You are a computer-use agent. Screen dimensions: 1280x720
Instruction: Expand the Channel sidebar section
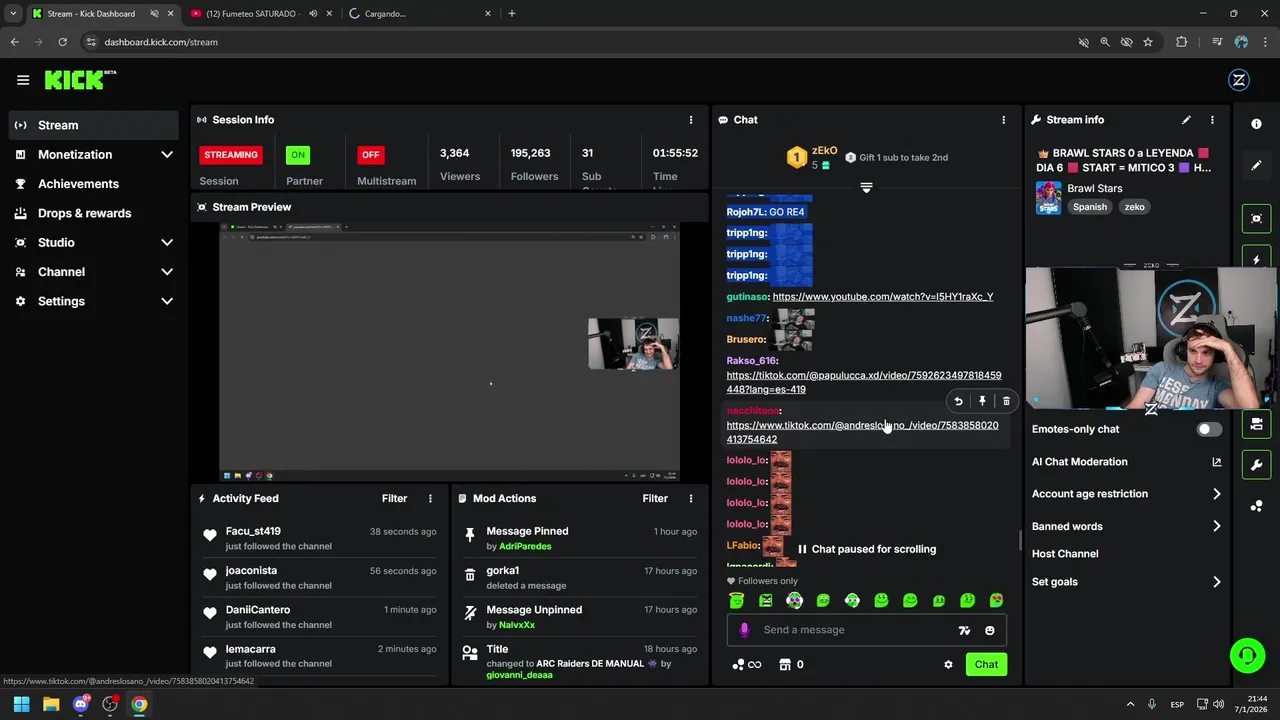click(167, 272)
